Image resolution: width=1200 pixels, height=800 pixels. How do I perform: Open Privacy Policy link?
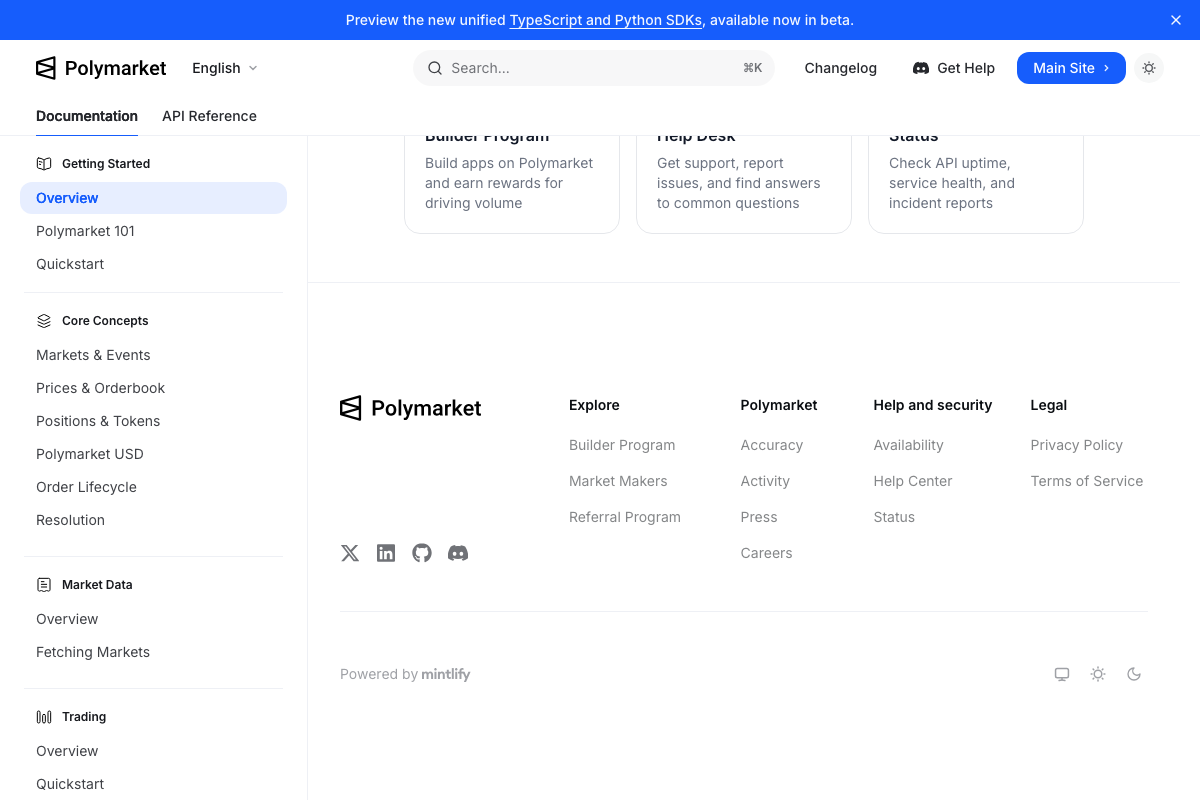(x=1077, y=445)
